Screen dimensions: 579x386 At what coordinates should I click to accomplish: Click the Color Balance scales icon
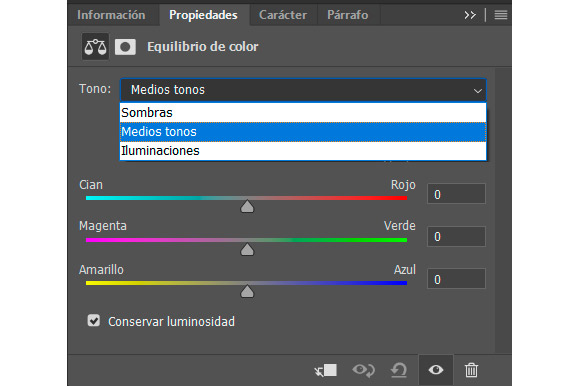tap(95, 47)
